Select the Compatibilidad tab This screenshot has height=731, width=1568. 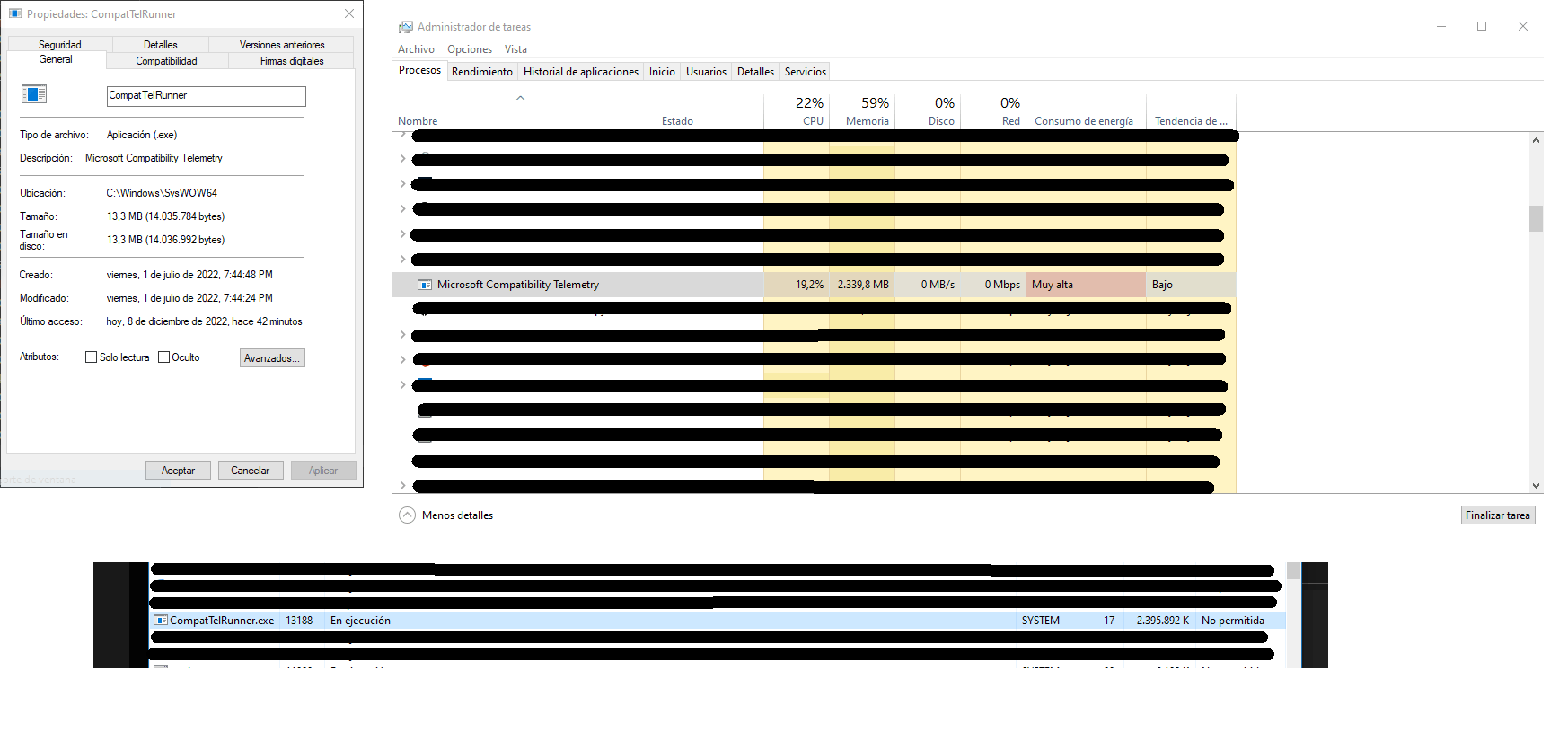(167, 61)
